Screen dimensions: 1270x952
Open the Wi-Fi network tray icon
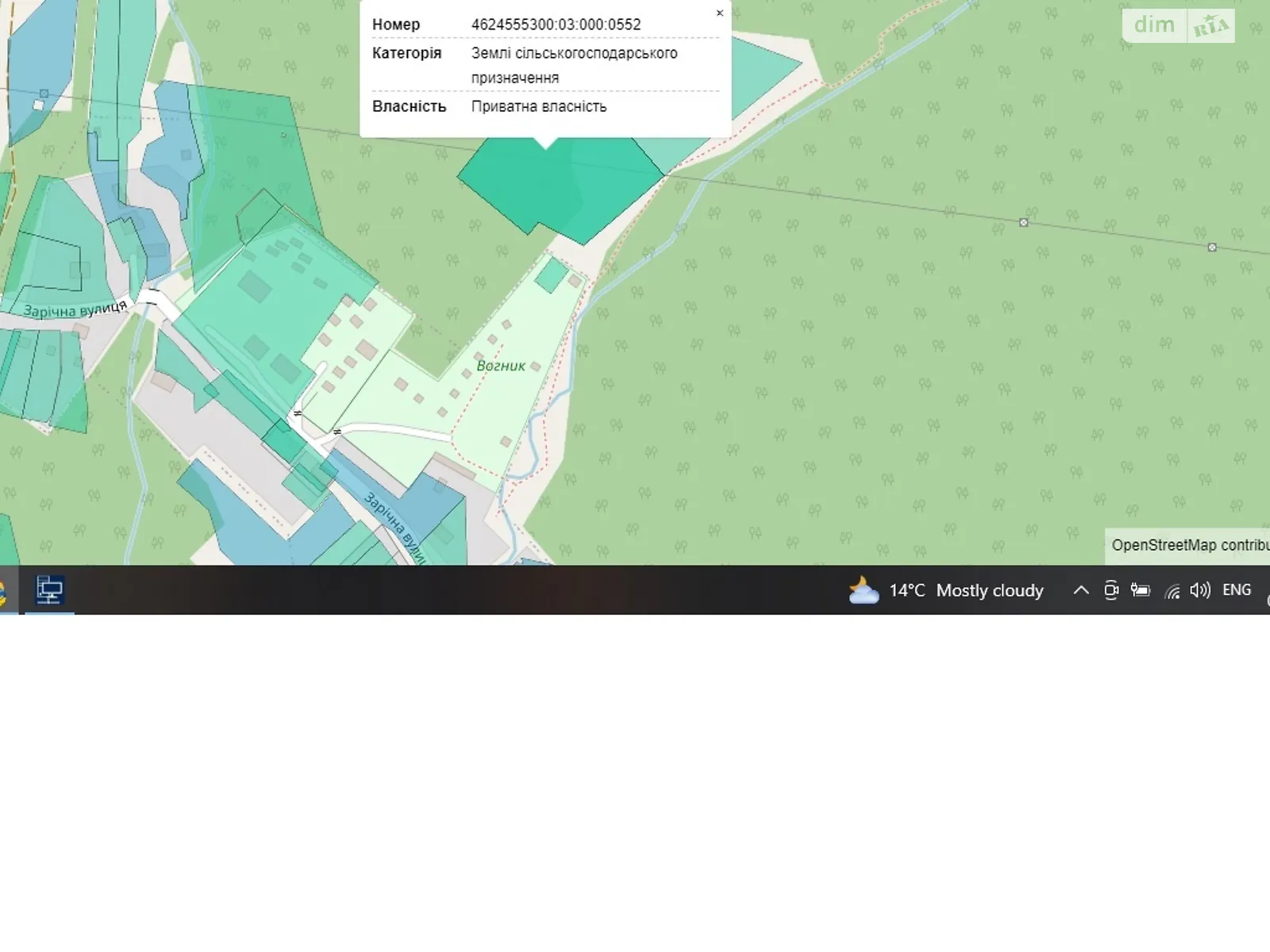point(1172,591)
